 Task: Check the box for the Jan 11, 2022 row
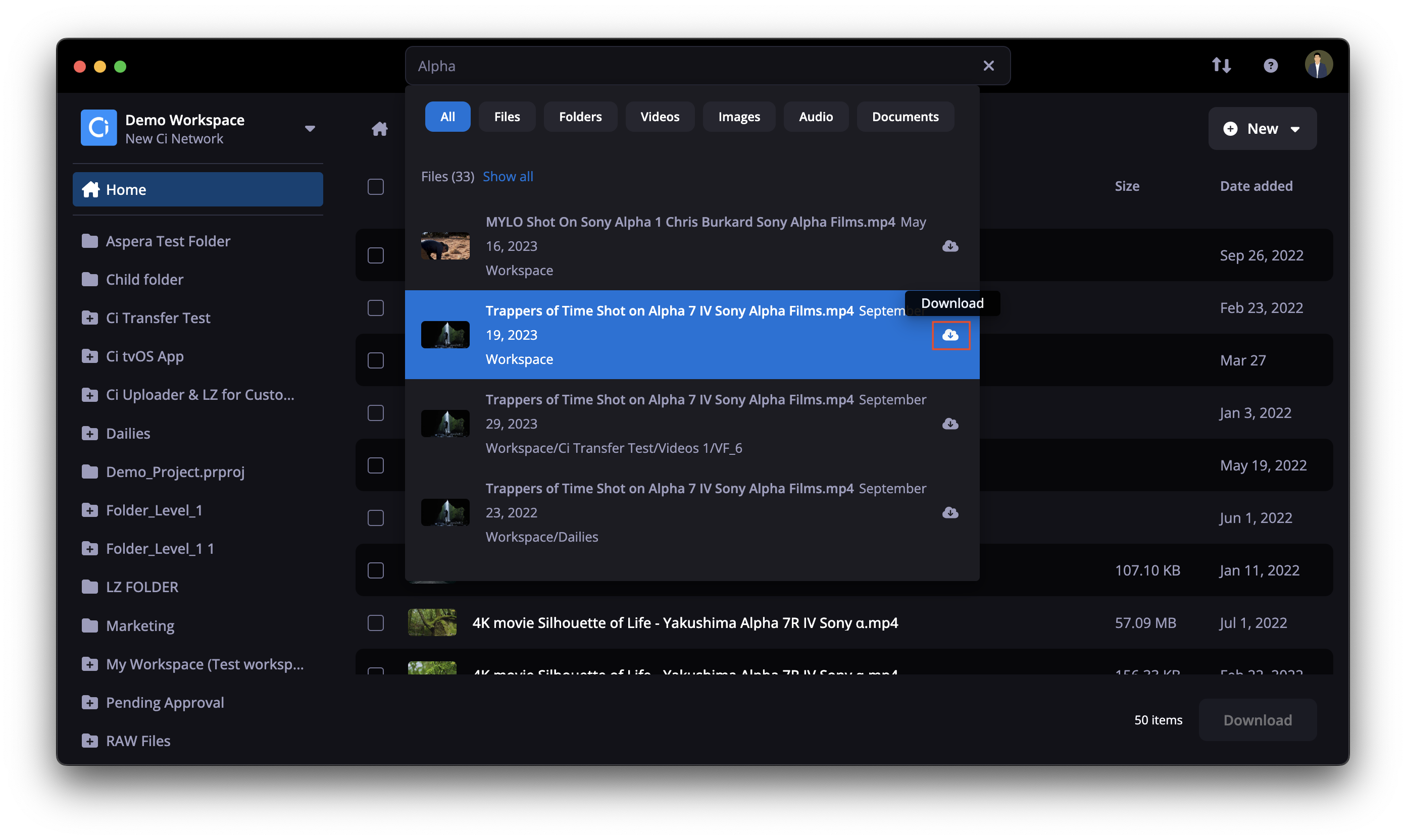pyautogui.click(x=375, y=570)
